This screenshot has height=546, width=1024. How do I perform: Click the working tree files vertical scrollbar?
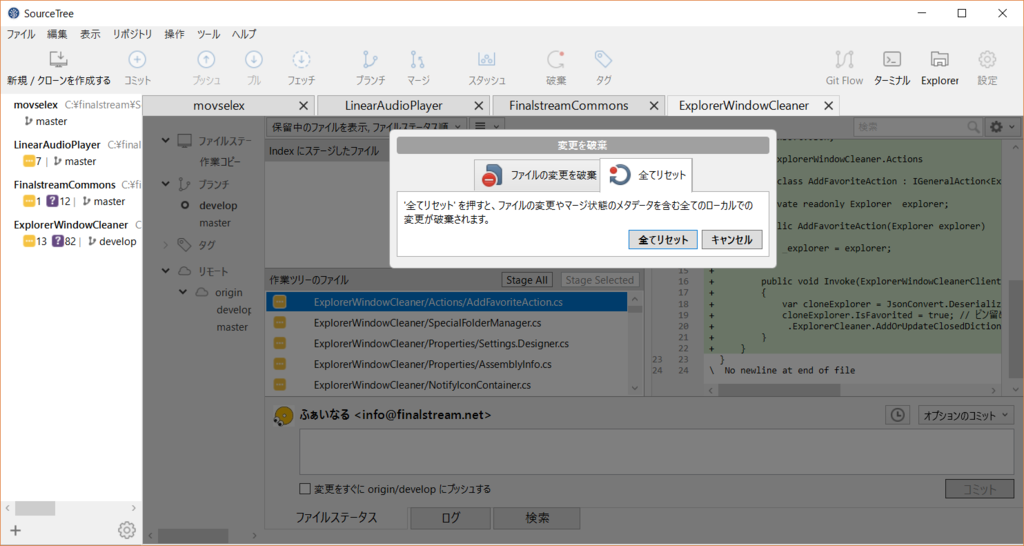tap(635, 343)
